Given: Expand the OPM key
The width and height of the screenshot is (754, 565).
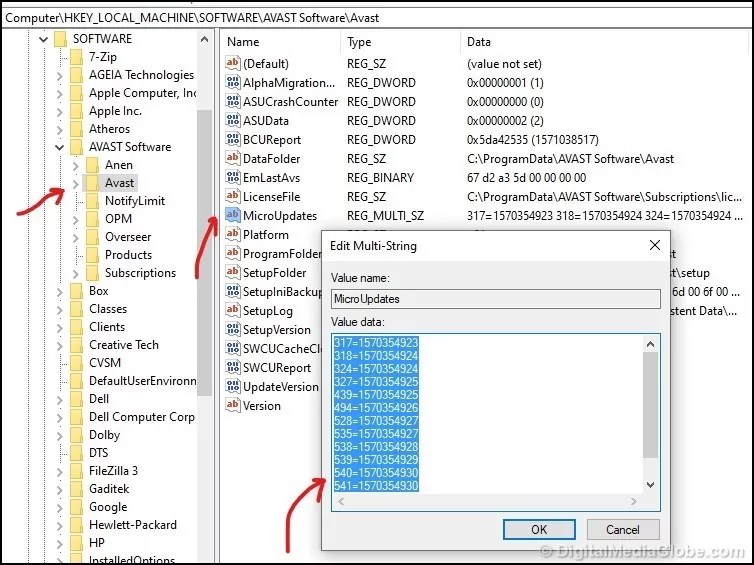Looking at the screenshot, I should [75, 219].
